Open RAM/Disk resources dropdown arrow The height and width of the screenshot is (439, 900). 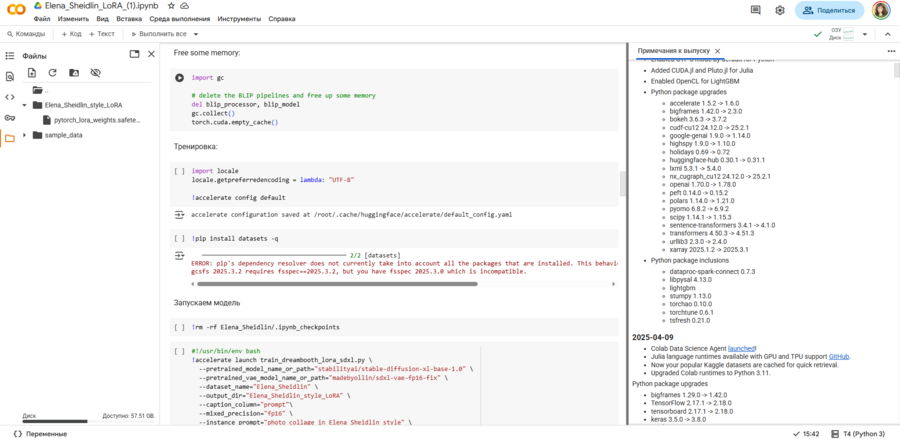tap(865, 34)
